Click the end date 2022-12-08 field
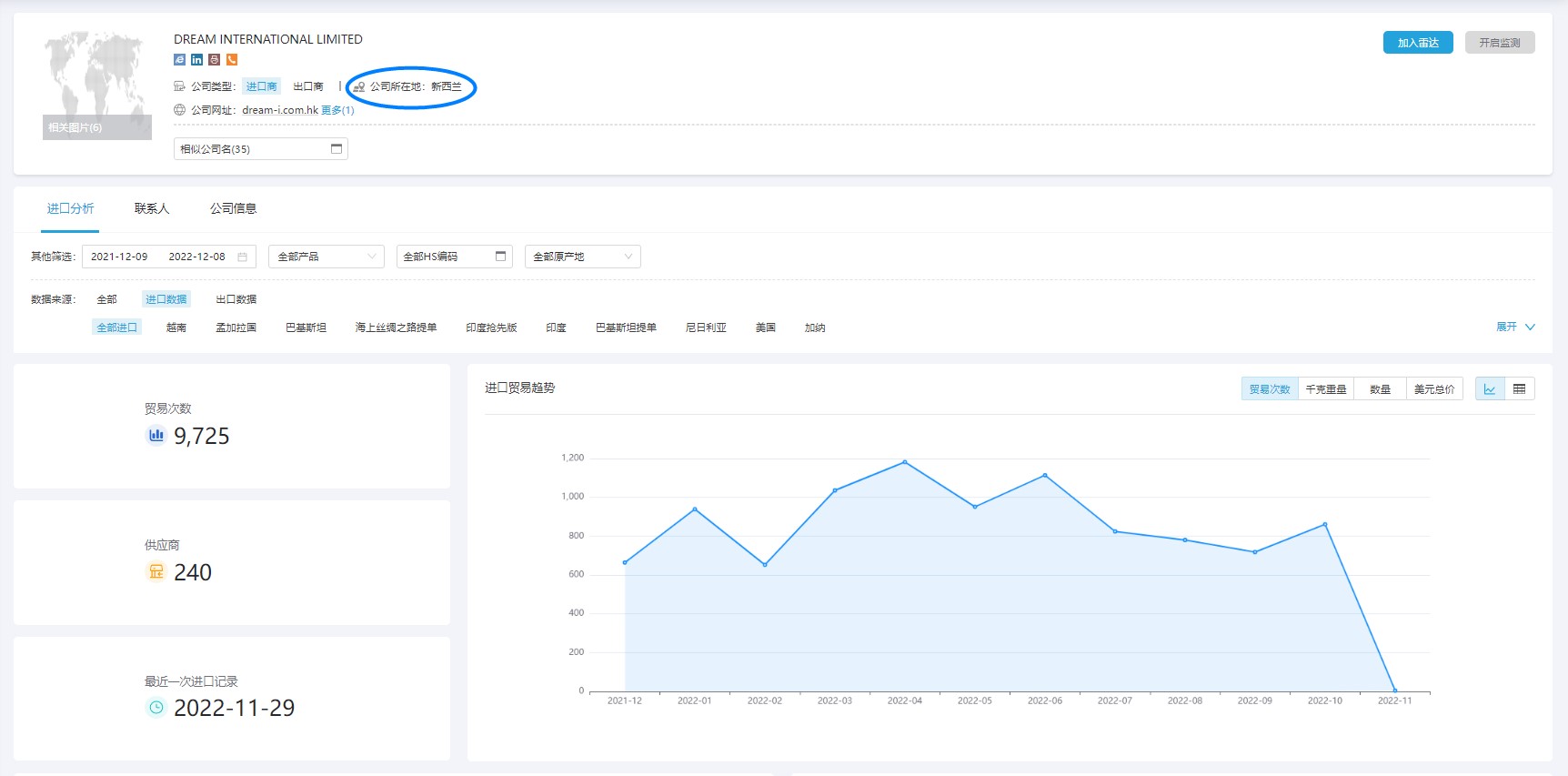Image resolution: width=1568 pixels, height=776 pixels. coord(196,257)
